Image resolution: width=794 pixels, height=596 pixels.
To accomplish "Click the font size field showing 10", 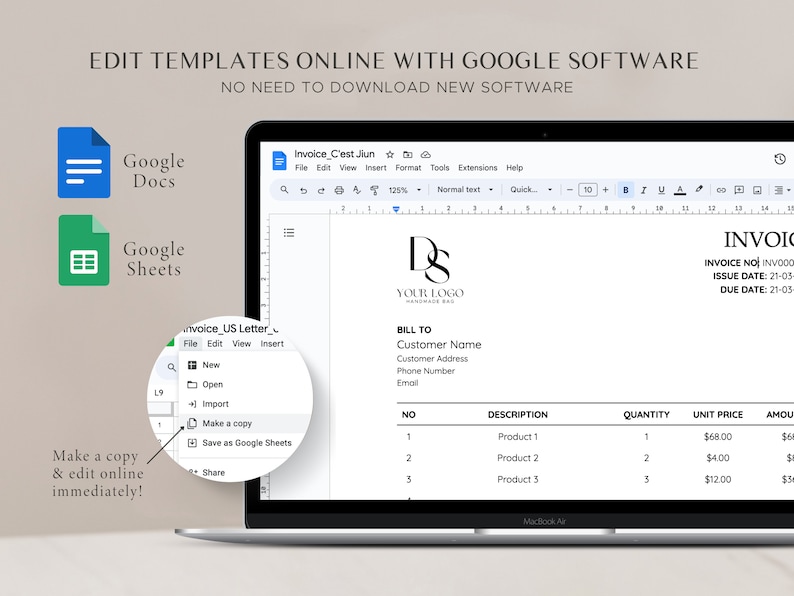I will 587,190.
